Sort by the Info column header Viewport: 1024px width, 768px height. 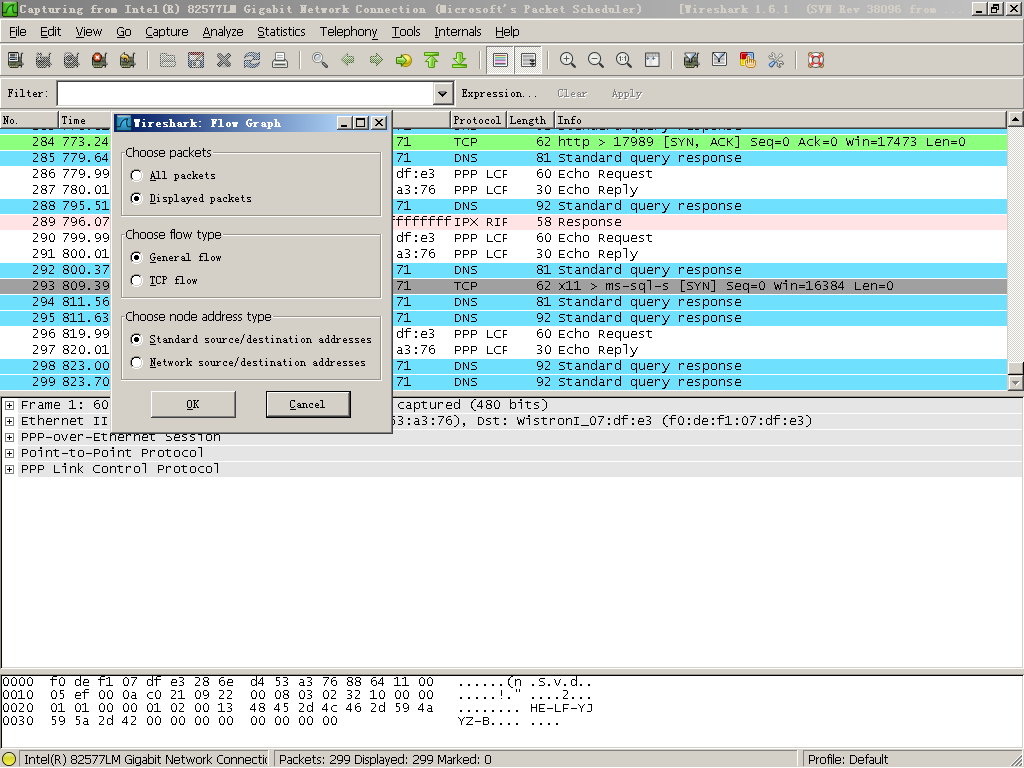(780, 120)
